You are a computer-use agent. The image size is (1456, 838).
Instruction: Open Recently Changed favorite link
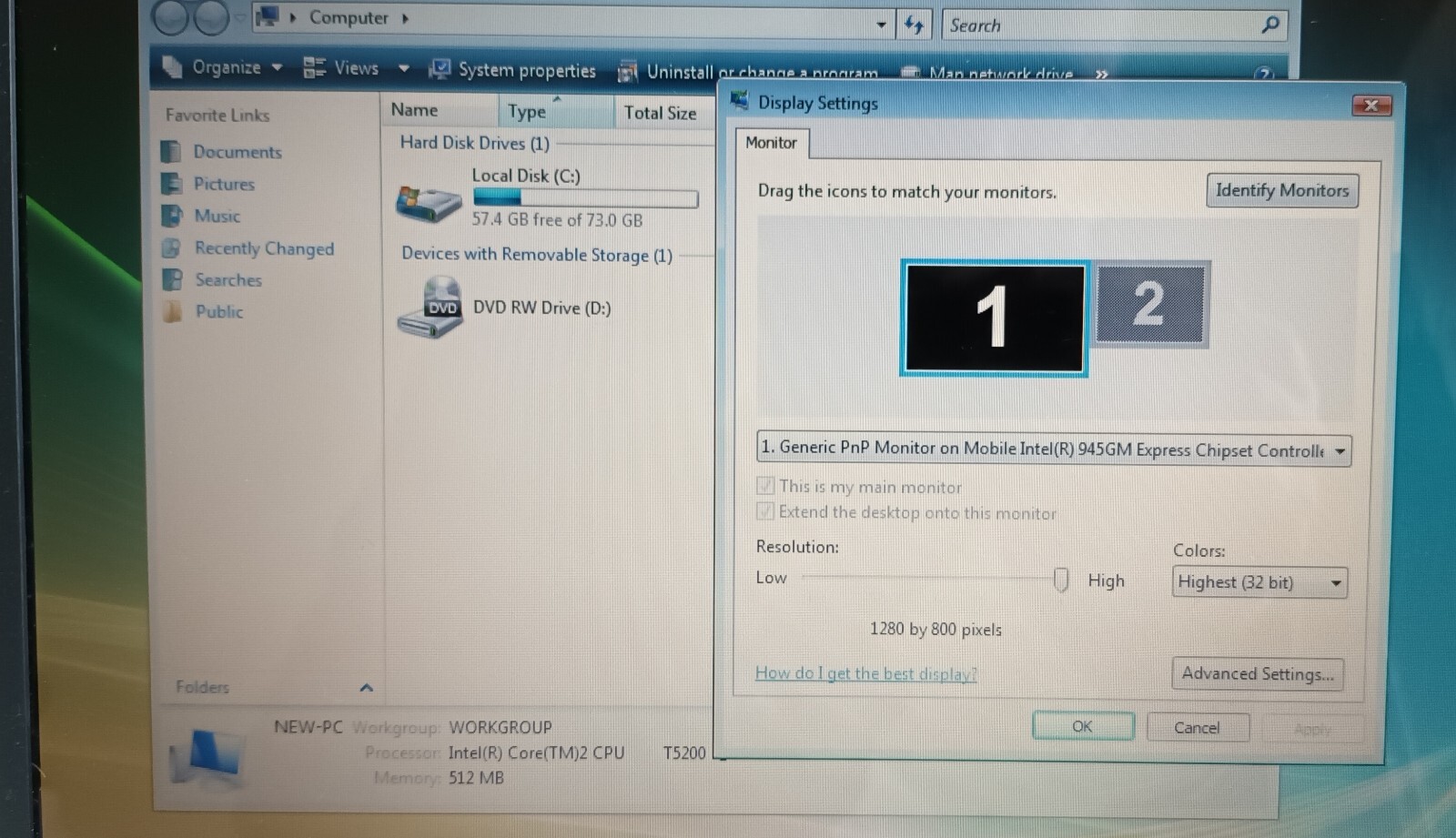(264, 247)
